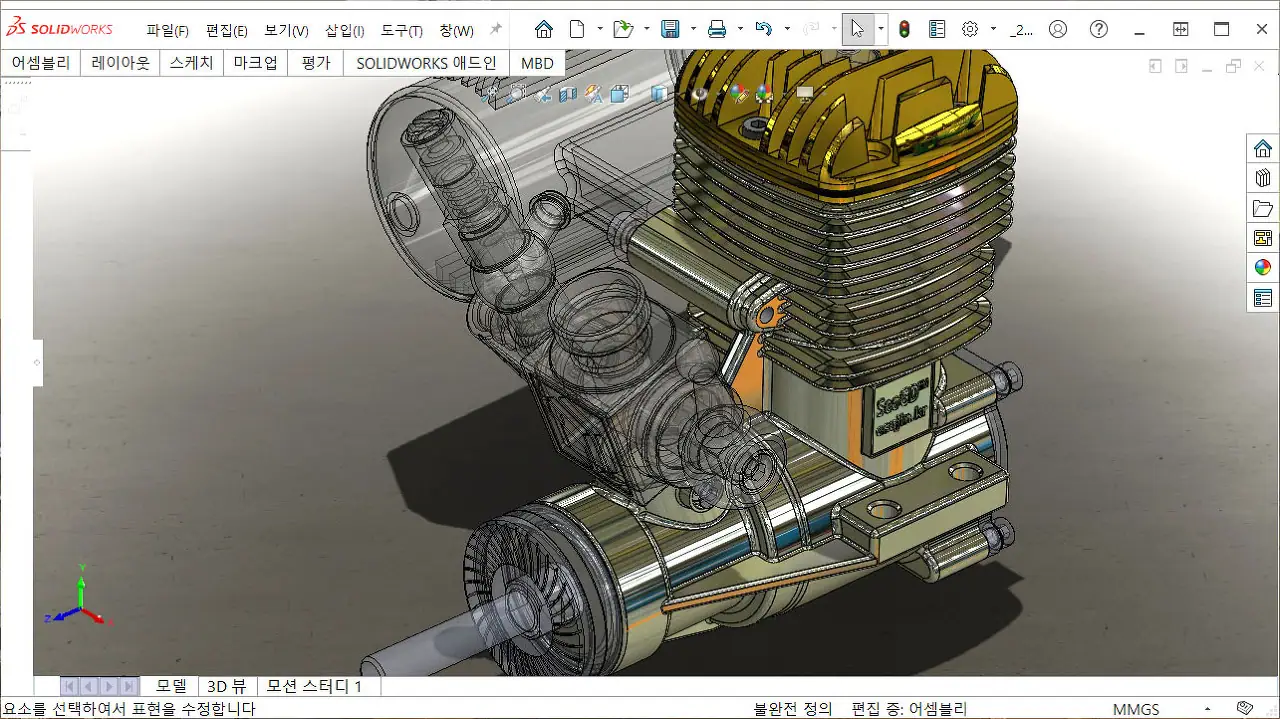
Task: Click Edit Appearance color ball icon
Action: 739,94
